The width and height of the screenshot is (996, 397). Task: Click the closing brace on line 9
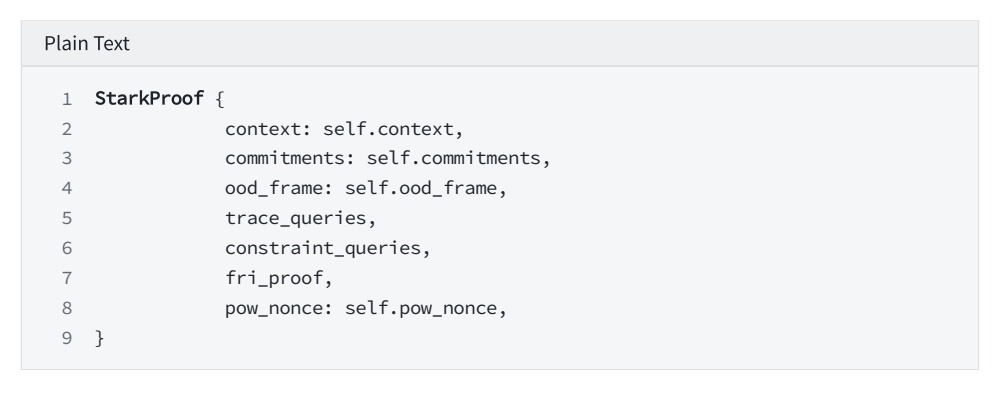(99, 338)
